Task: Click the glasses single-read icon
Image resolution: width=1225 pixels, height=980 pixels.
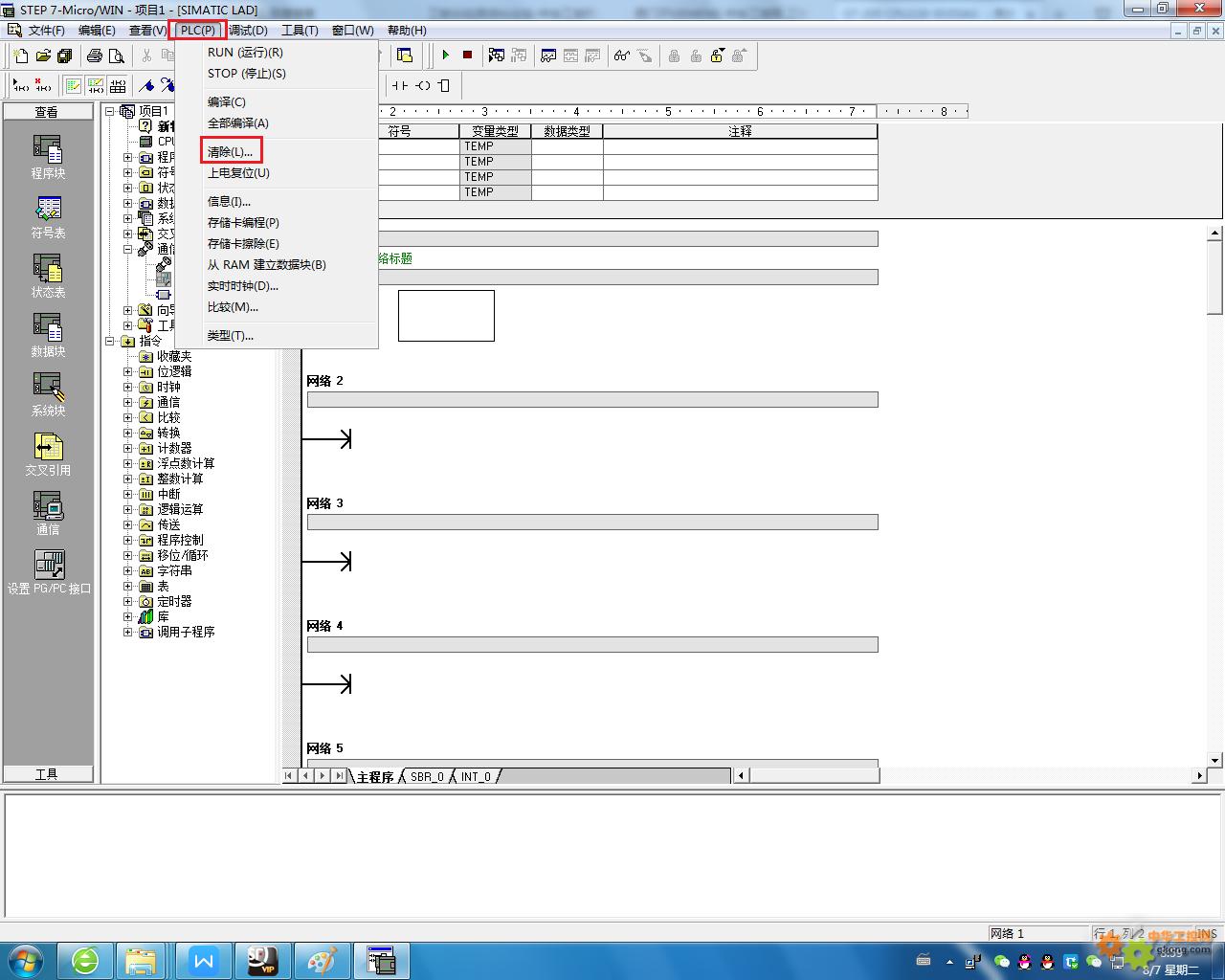Action: point(622,56)
